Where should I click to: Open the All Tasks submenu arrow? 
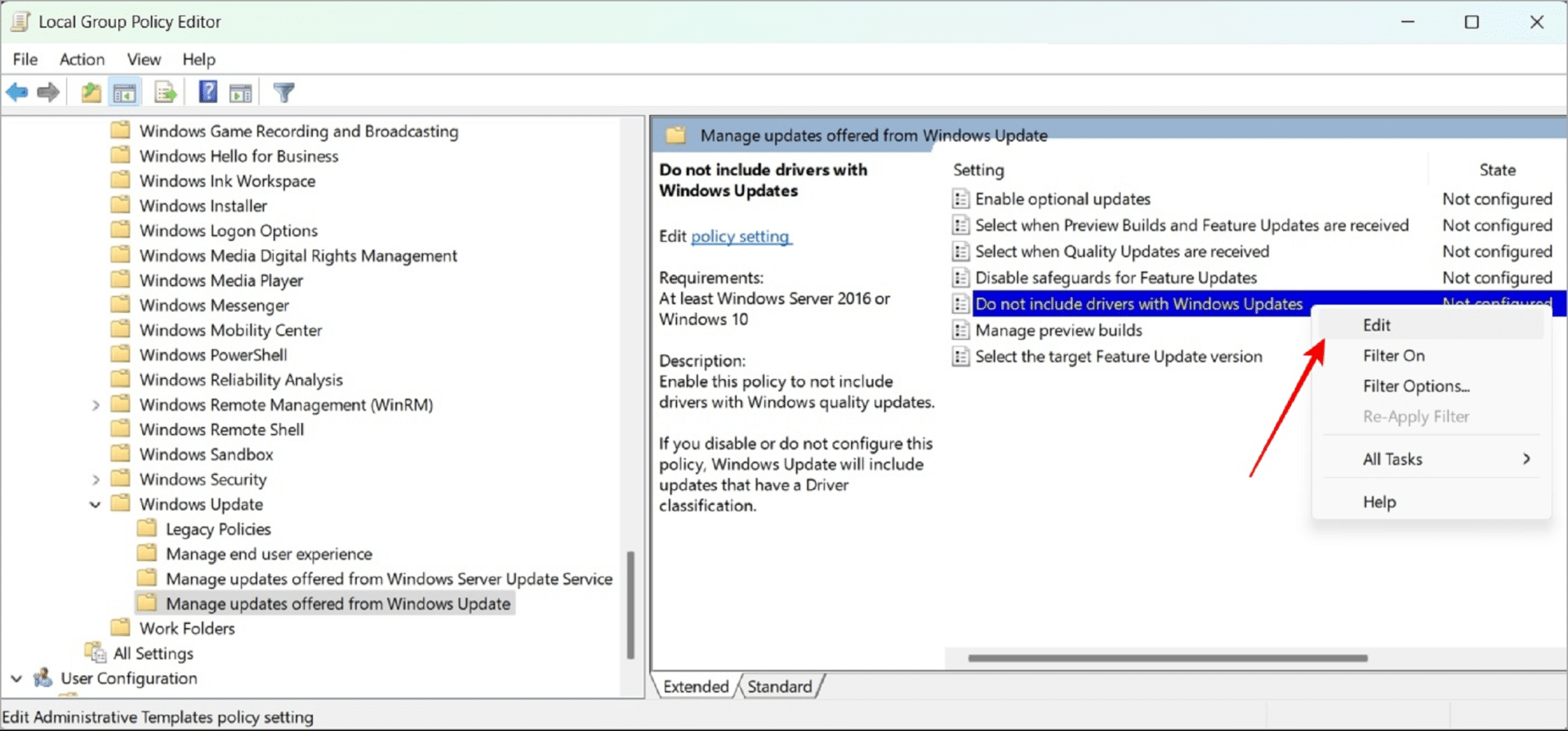pos(1526,459)
